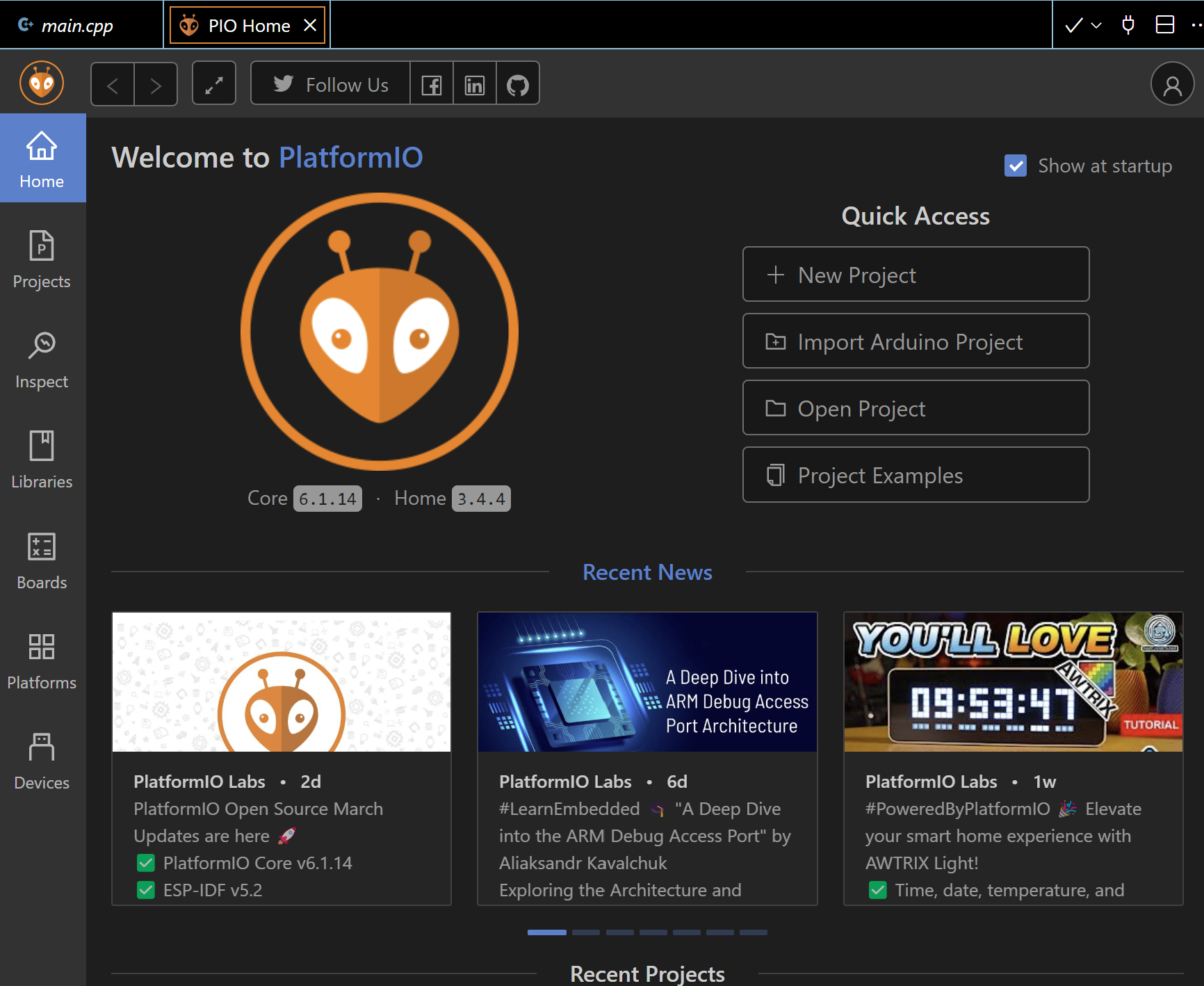Image resolution: width=1204 pixels, height=986 pixels.
Task: Open Devices in the sidebar
Action: [42, 761]
